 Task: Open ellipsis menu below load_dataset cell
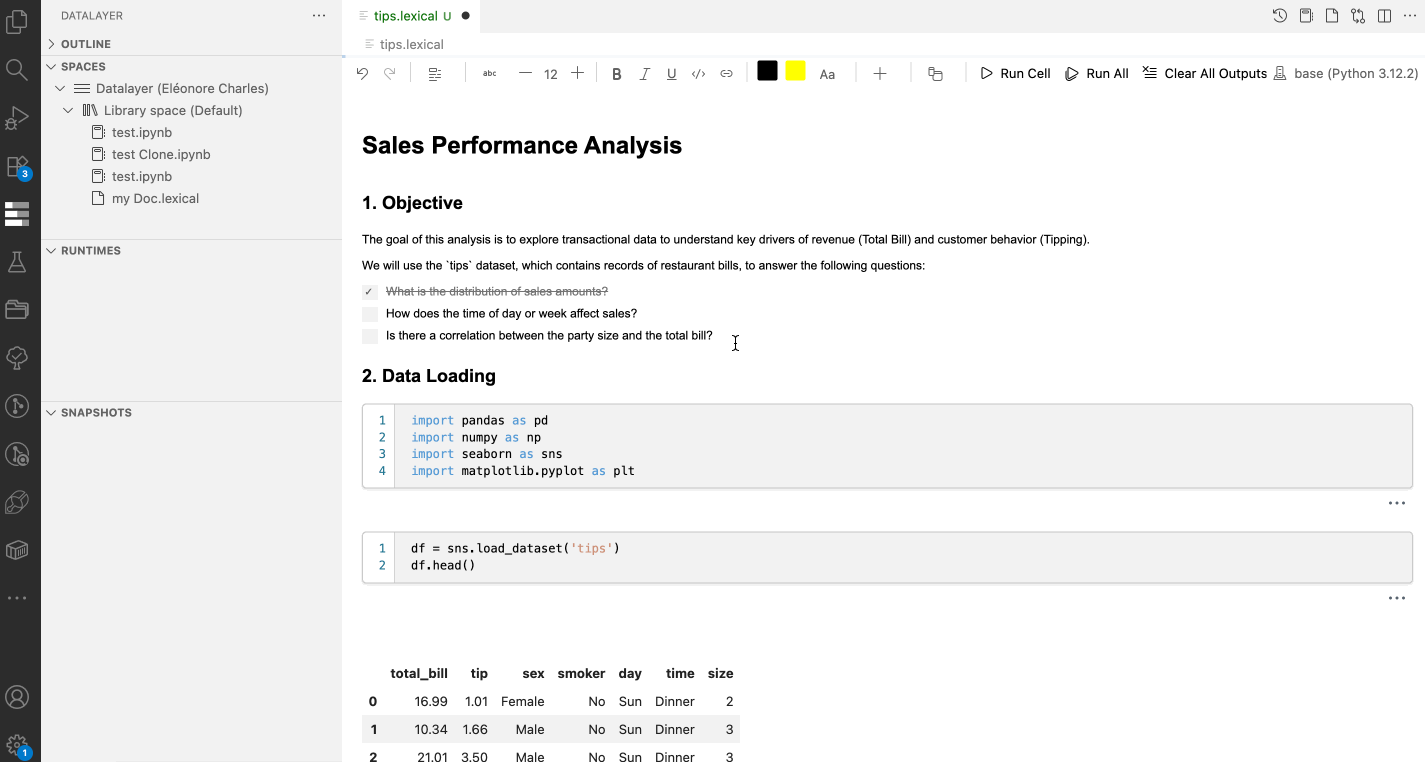tap(1397, 598)
